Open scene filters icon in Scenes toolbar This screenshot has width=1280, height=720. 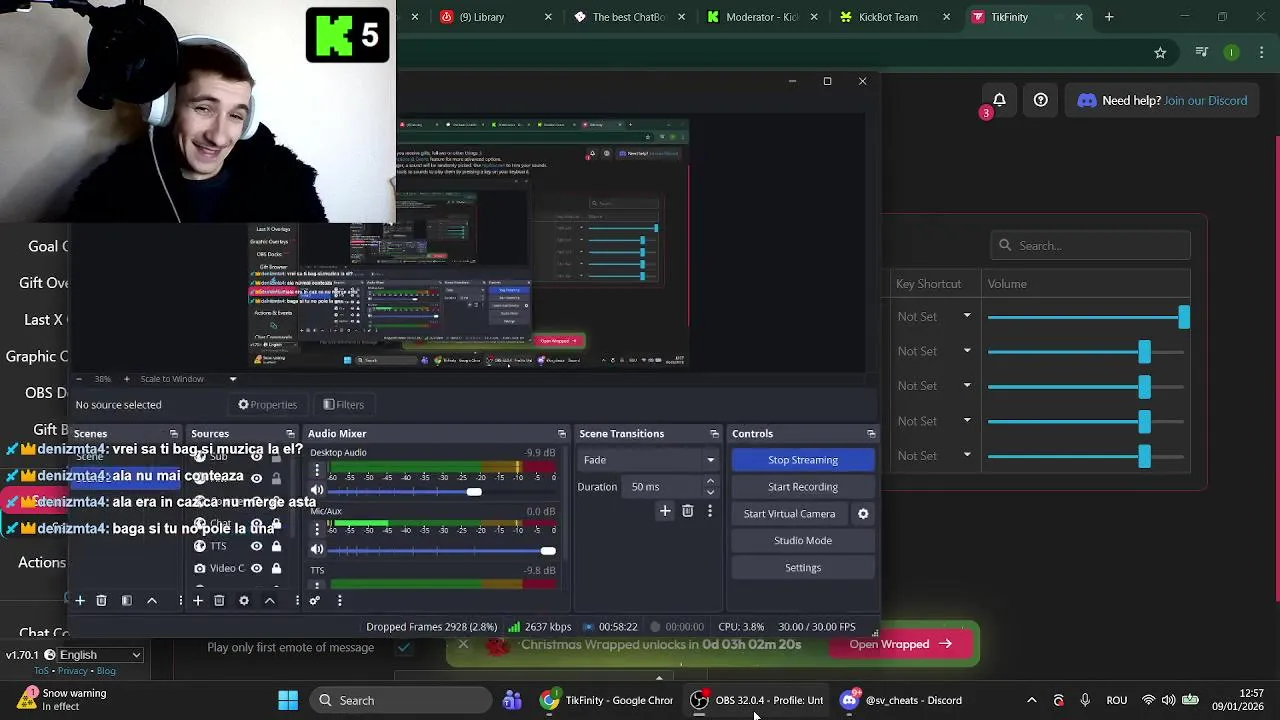[x=126, y=601]
